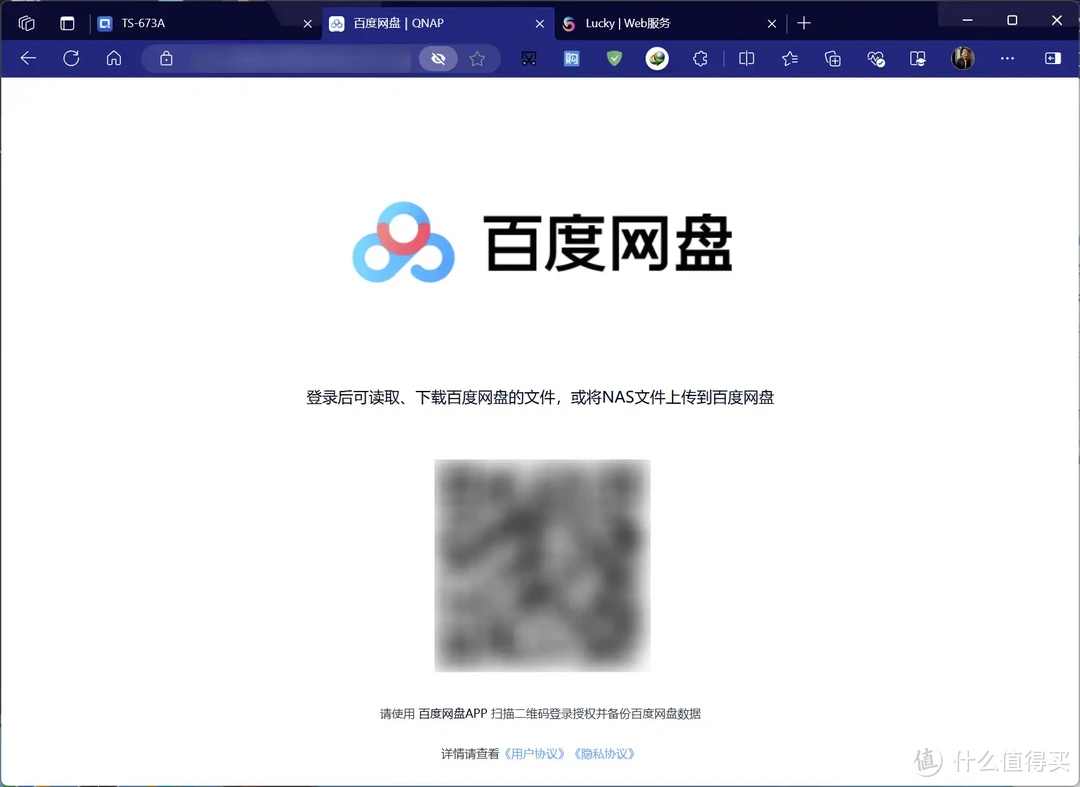Open the Split screen toolbar icon

(746, 58)
